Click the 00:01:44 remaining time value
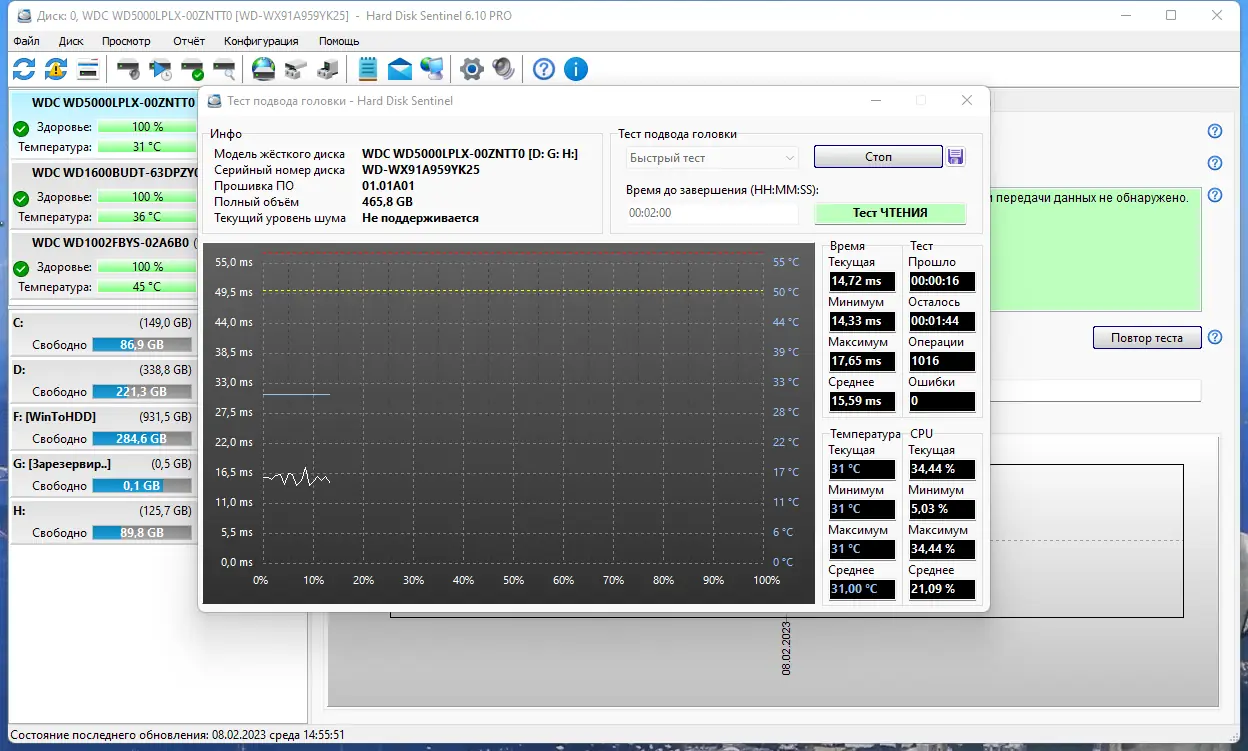 click(941, 321)
